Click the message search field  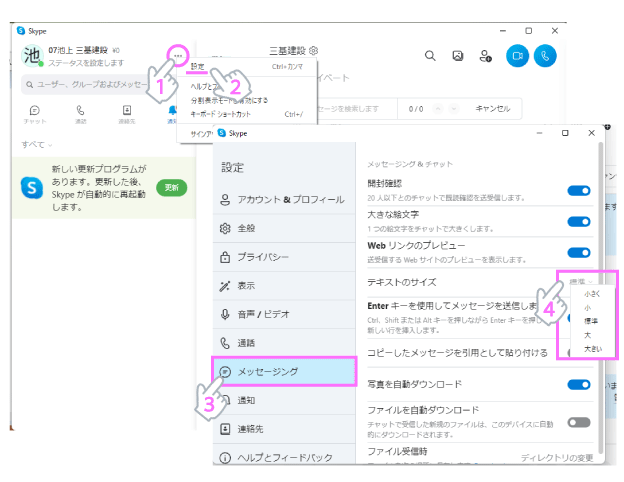click(356, 109)
